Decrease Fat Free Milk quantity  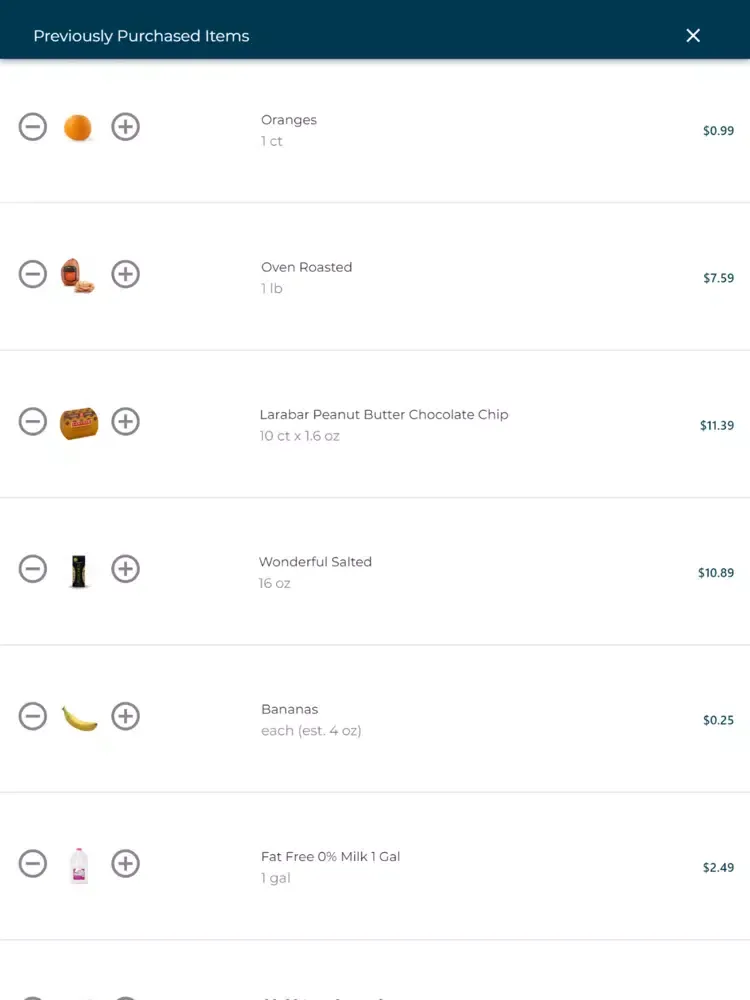(x=33, y=863)
